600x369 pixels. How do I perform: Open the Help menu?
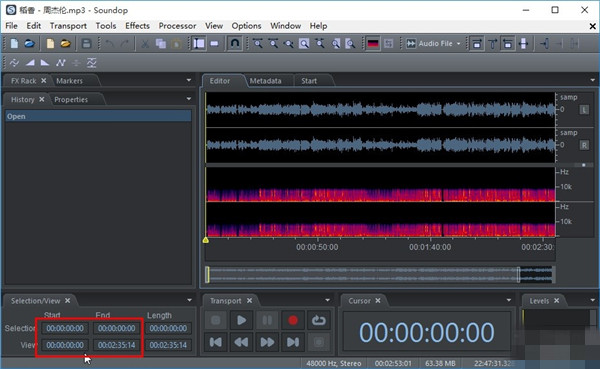(x=318, y=26)
